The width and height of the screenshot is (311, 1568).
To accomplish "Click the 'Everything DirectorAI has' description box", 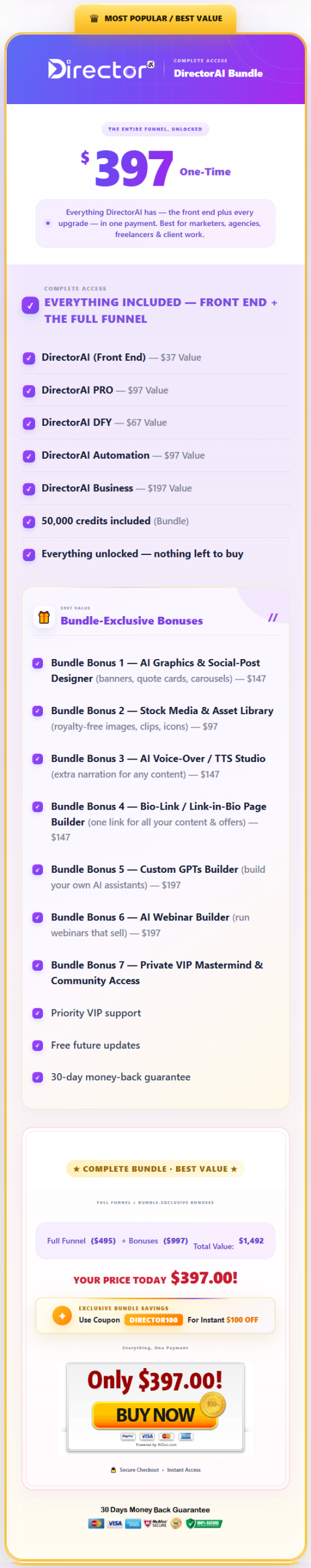I will pos(155,224).
